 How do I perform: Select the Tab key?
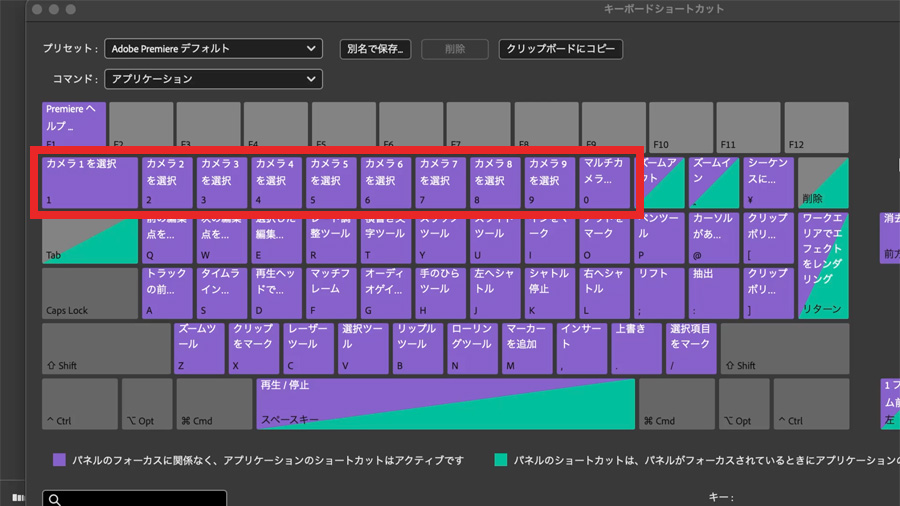(90, 242)
